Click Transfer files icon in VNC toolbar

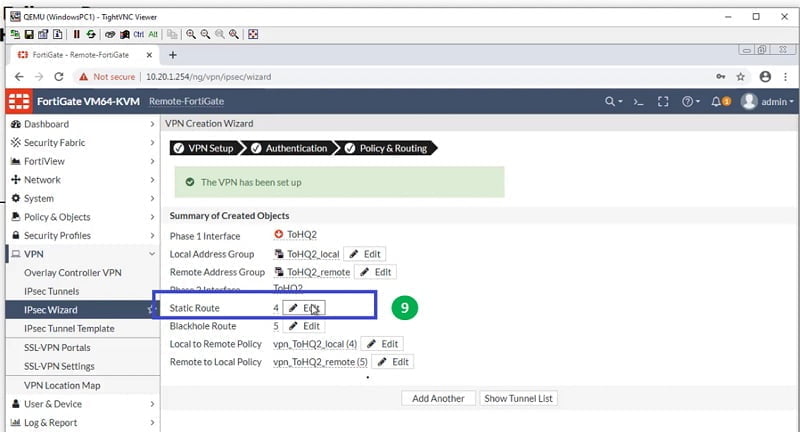pos(172,34)
